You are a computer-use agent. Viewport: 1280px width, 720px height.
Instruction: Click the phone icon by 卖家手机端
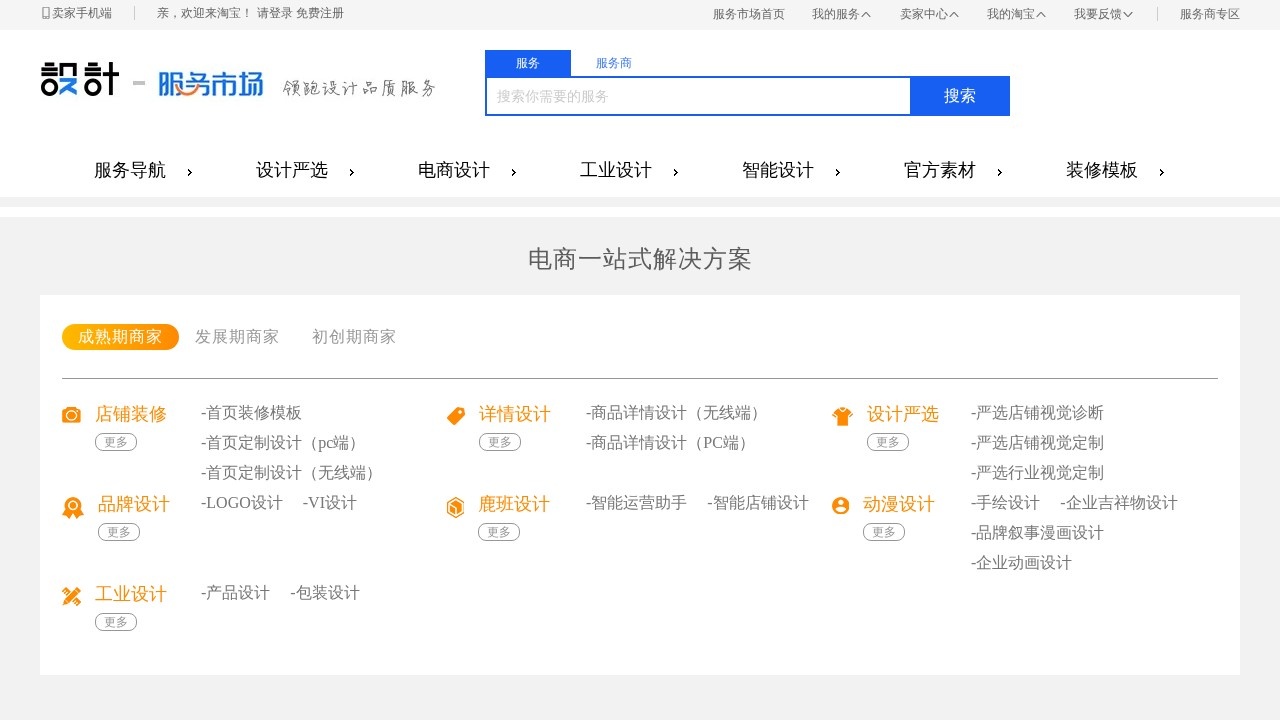click(x=46, y=13)
